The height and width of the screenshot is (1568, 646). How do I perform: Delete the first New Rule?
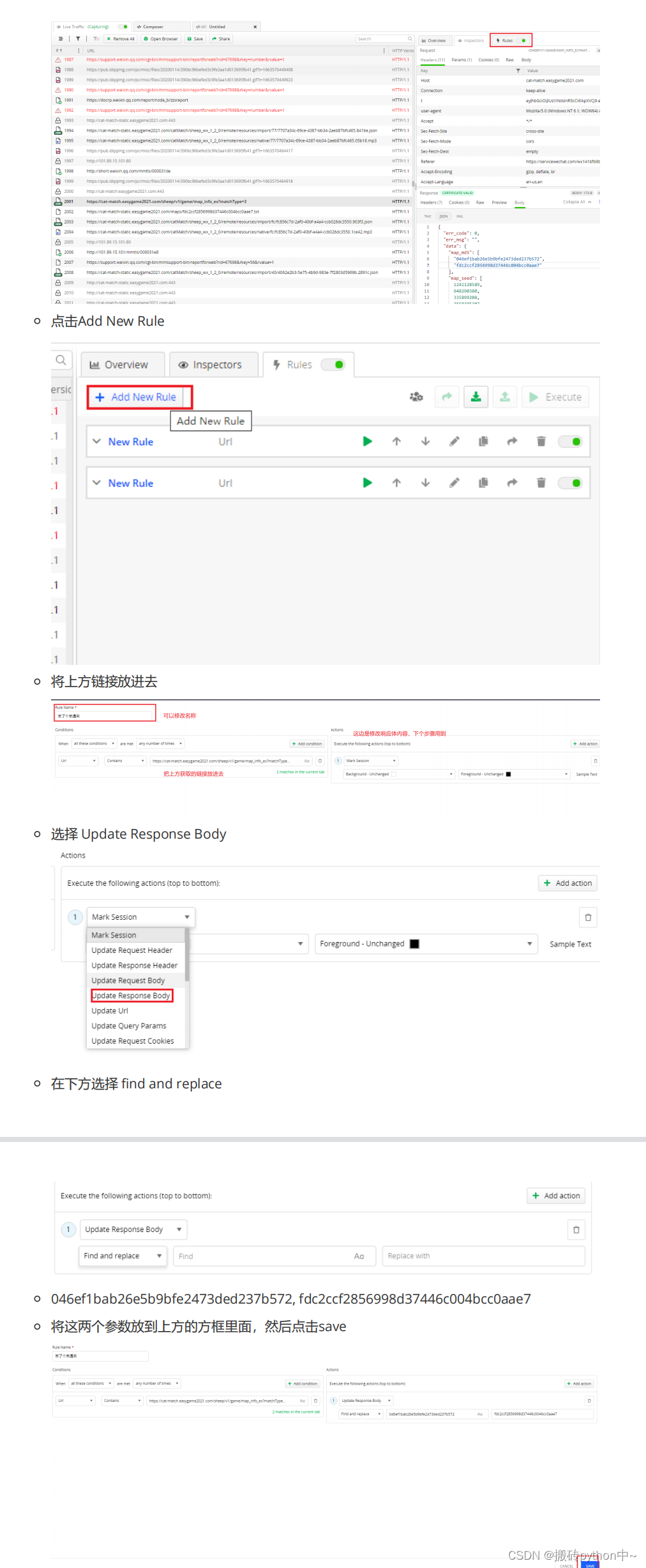pos(541,441)
